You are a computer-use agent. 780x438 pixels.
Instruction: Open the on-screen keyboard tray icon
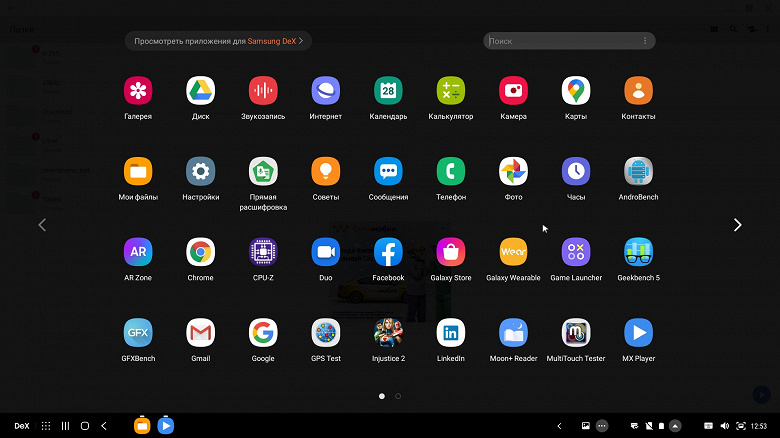pos(708,426)
